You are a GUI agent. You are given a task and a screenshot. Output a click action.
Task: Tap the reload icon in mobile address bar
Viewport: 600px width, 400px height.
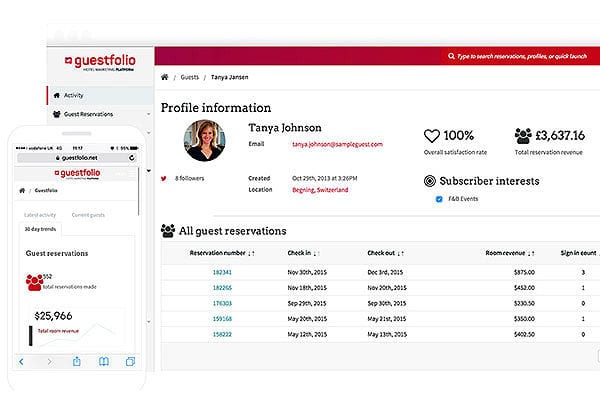(x=131, y=159)
